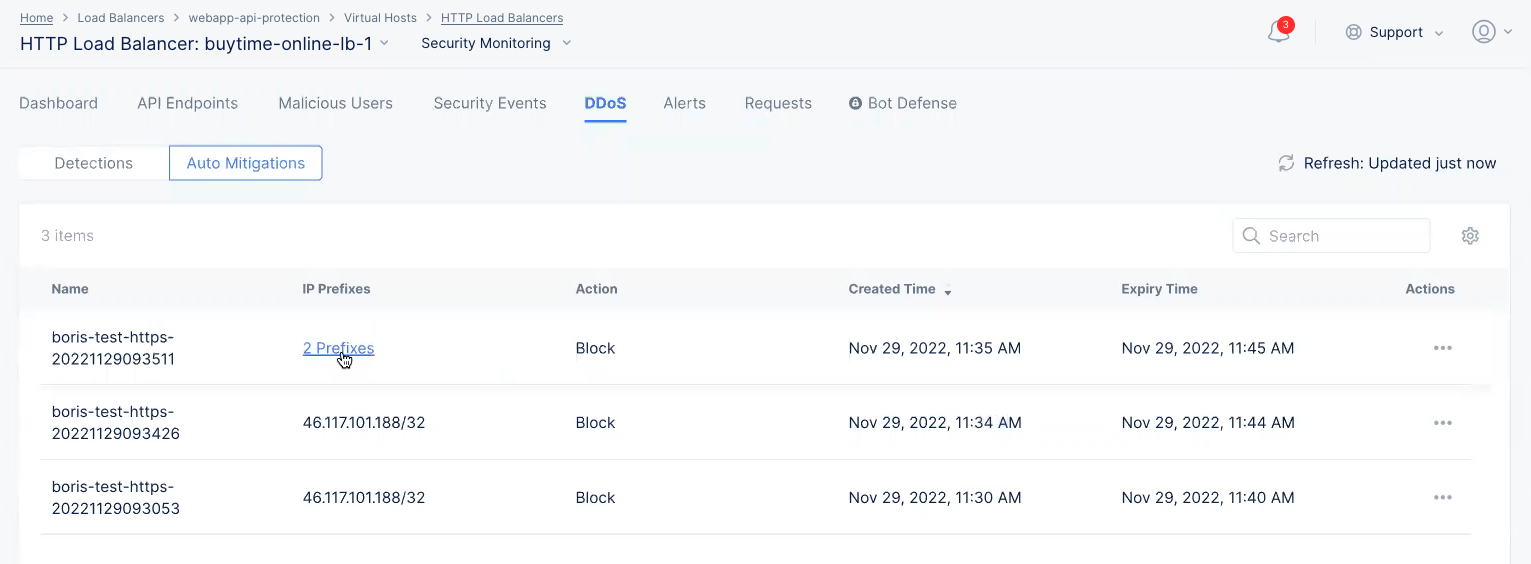The height and width of the screenshot is (564, 1531).
Task: Switch to the Security Events tab
Action: pyautogui.click(x=489, y=103)
